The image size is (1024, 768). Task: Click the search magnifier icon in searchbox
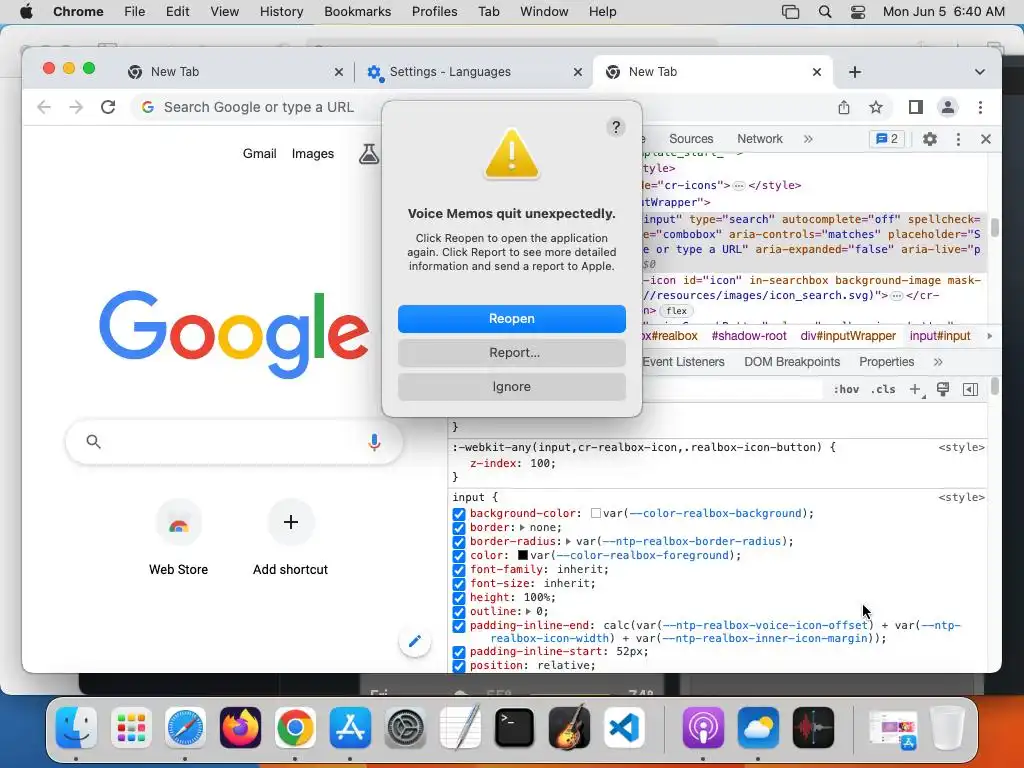pos(93,441)
